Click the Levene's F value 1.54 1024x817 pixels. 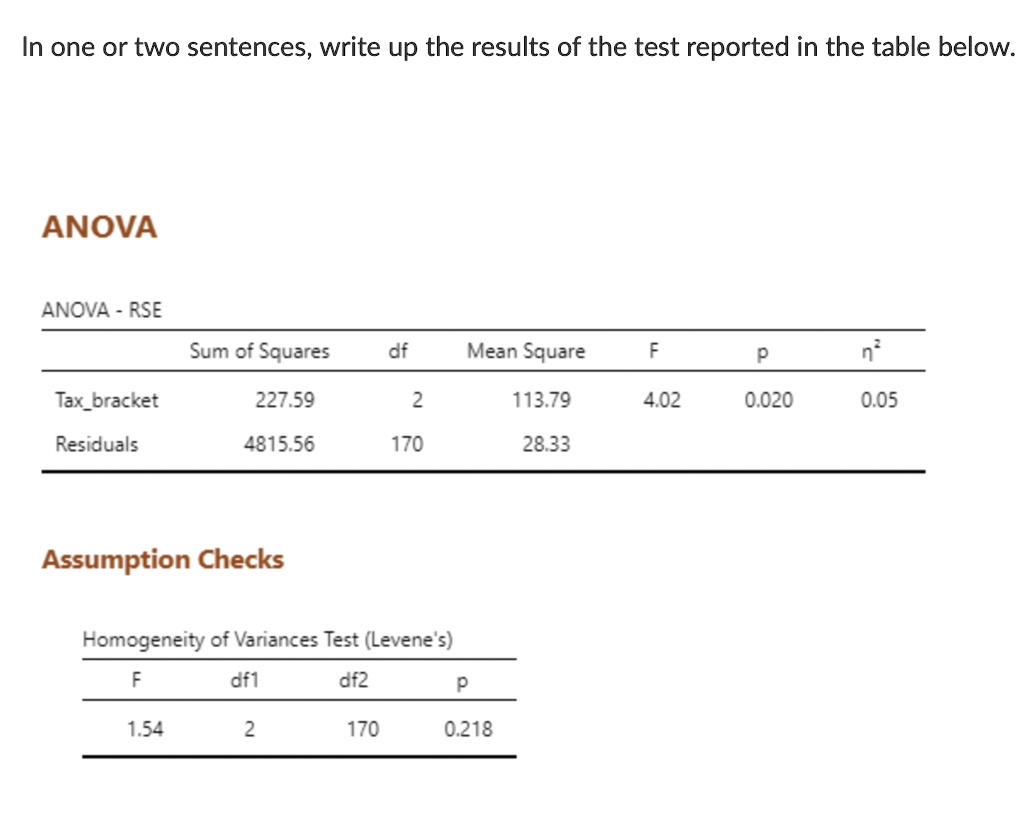pos(145,729)
